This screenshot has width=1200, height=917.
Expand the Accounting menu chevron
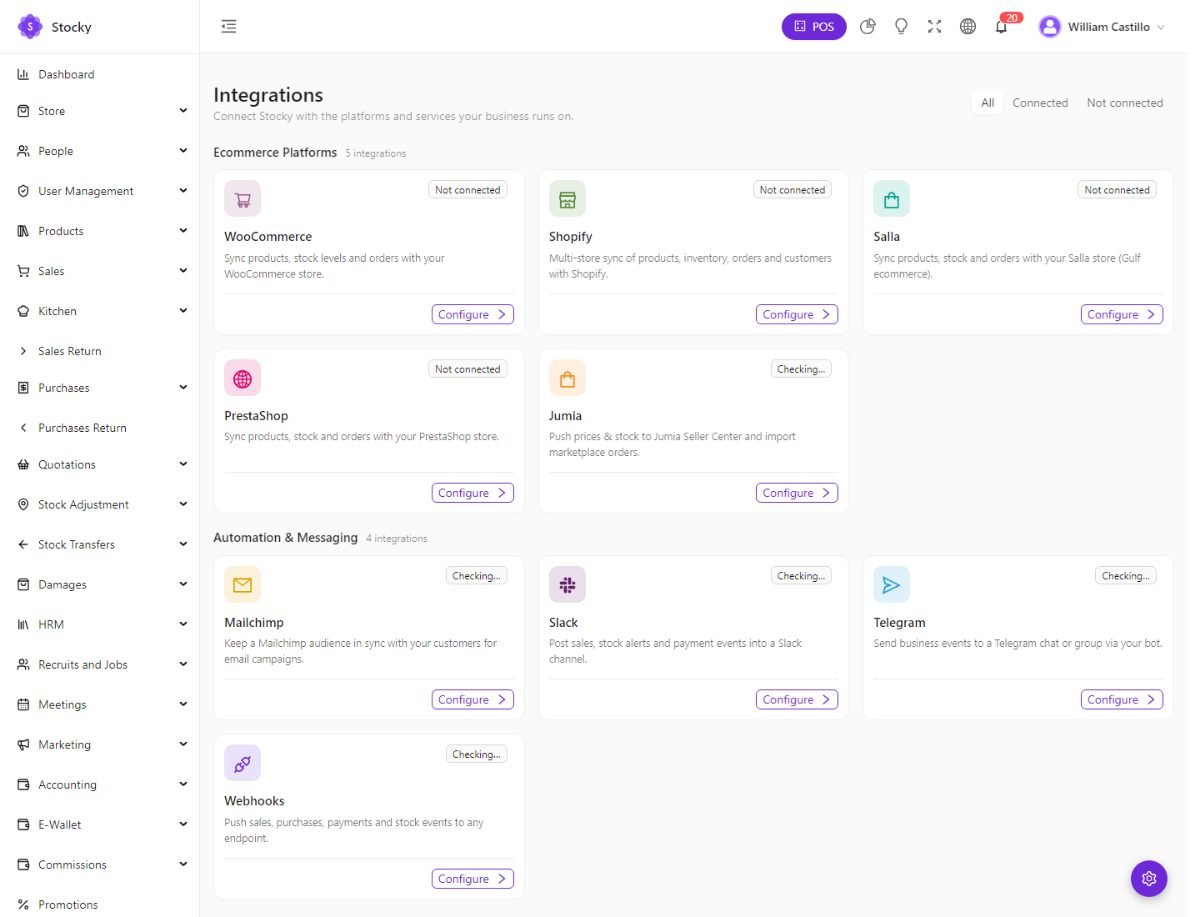click(183, 785)
